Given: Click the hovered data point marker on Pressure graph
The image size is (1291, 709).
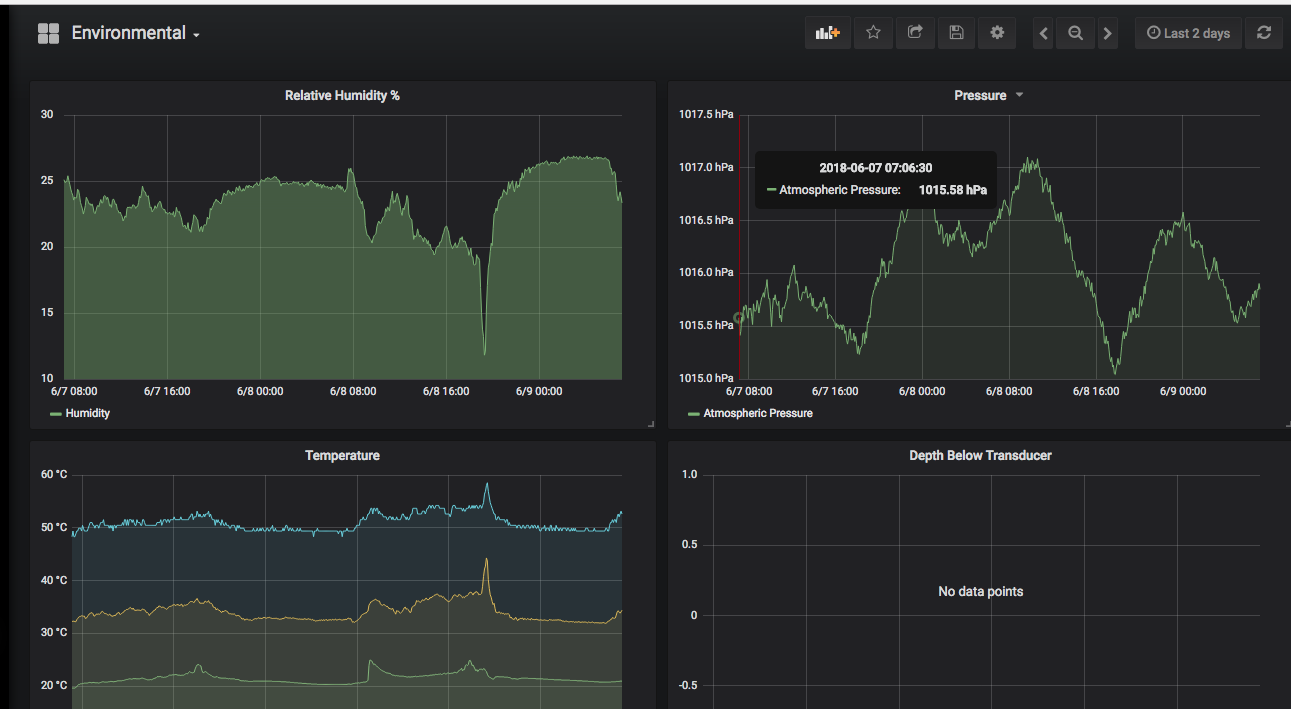Looking at the screenshot, I should click(x=740, y=318).
